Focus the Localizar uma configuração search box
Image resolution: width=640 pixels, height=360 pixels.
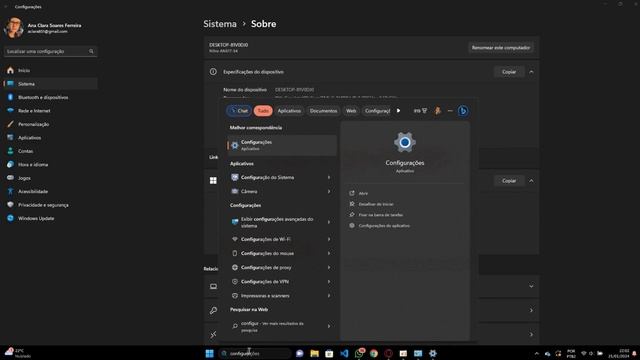(x=51, y=51)
